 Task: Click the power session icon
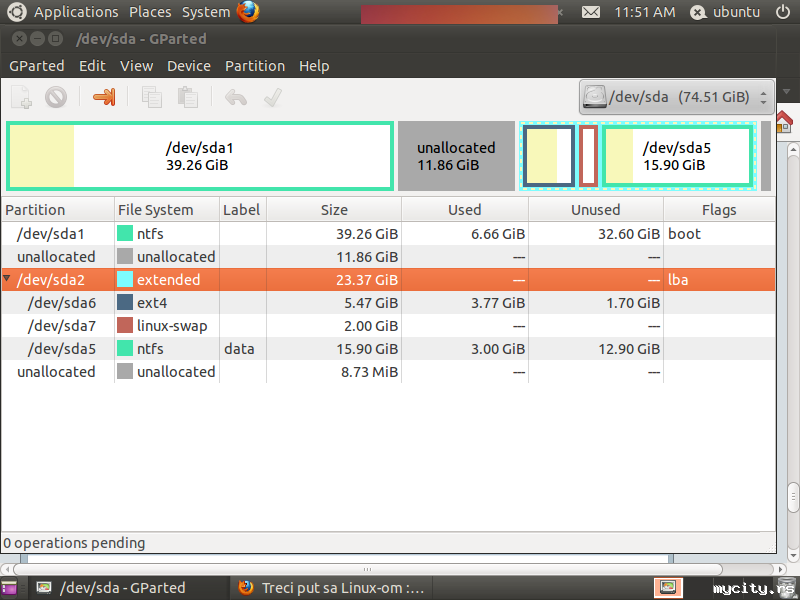coord(783,12)
